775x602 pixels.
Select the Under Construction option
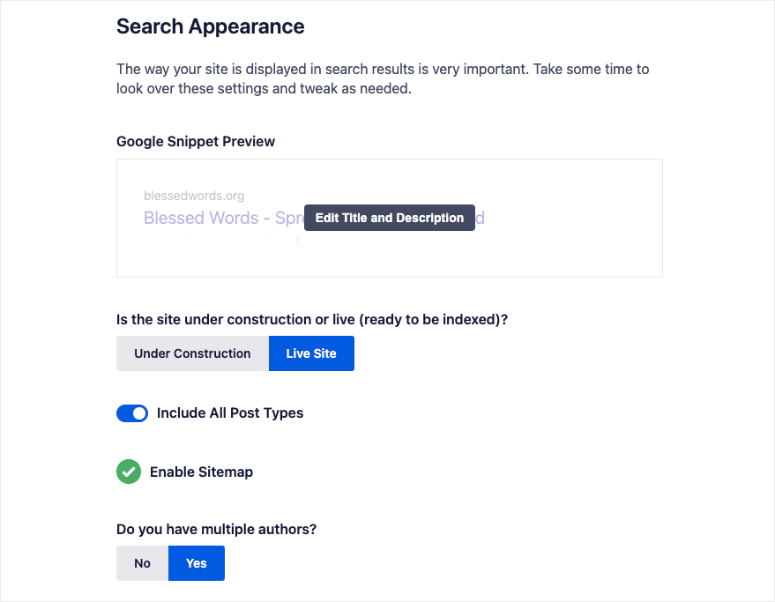[x=192, y=354]
